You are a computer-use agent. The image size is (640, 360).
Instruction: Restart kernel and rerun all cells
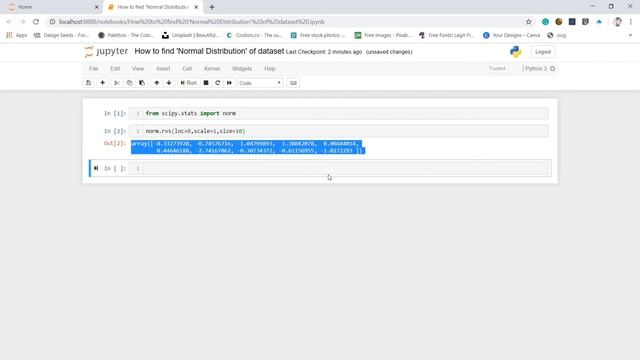[229, 83]
